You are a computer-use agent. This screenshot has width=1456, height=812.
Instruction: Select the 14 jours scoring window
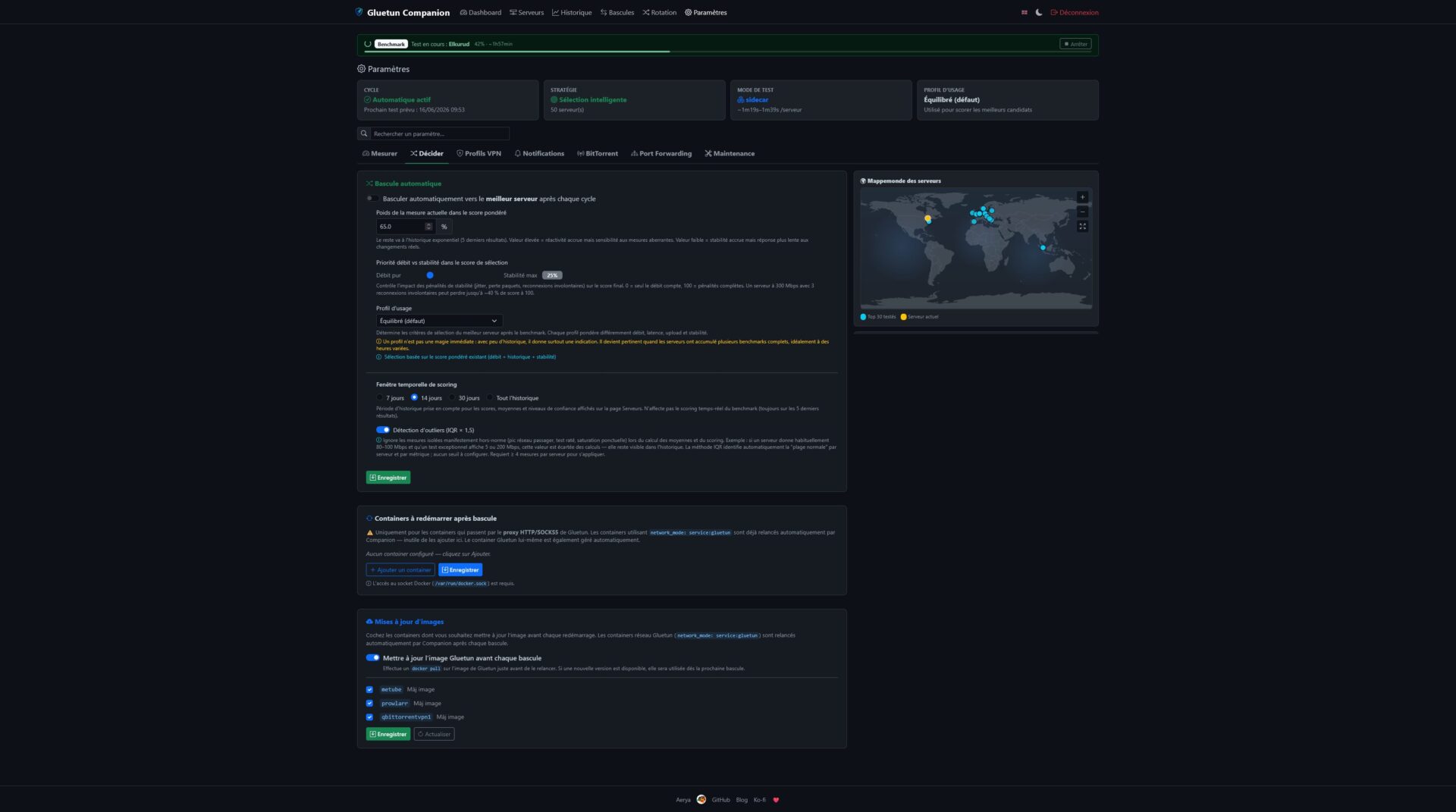click(414, 397)
